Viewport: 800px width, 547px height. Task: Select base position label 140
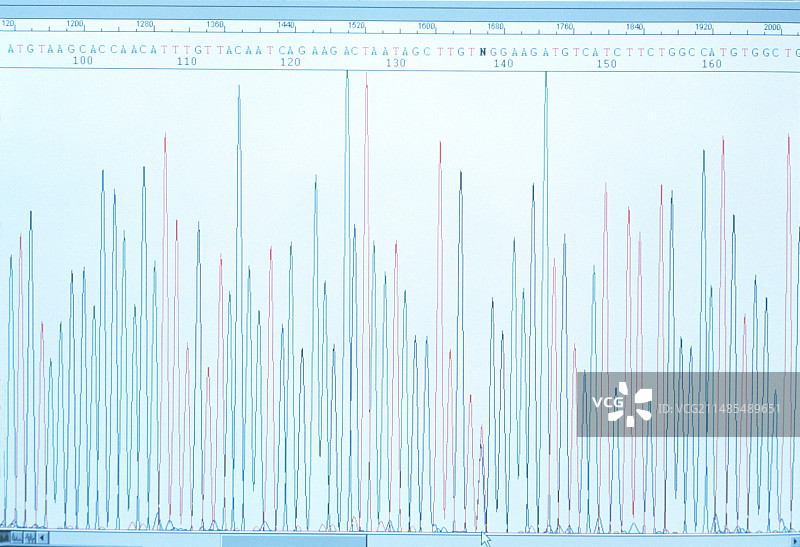502,63
